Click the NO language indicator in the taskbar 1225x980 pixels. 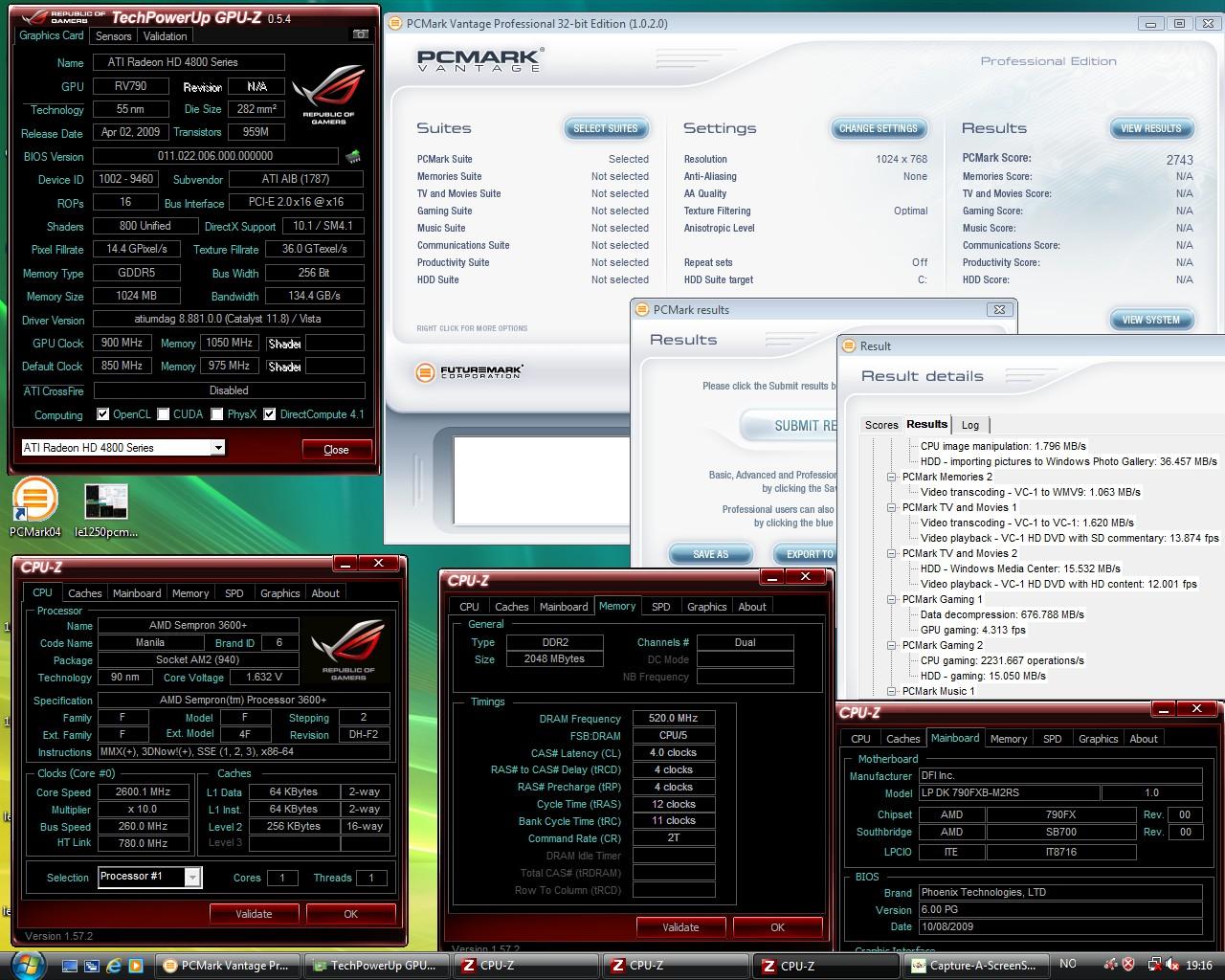coord(1068,964)
